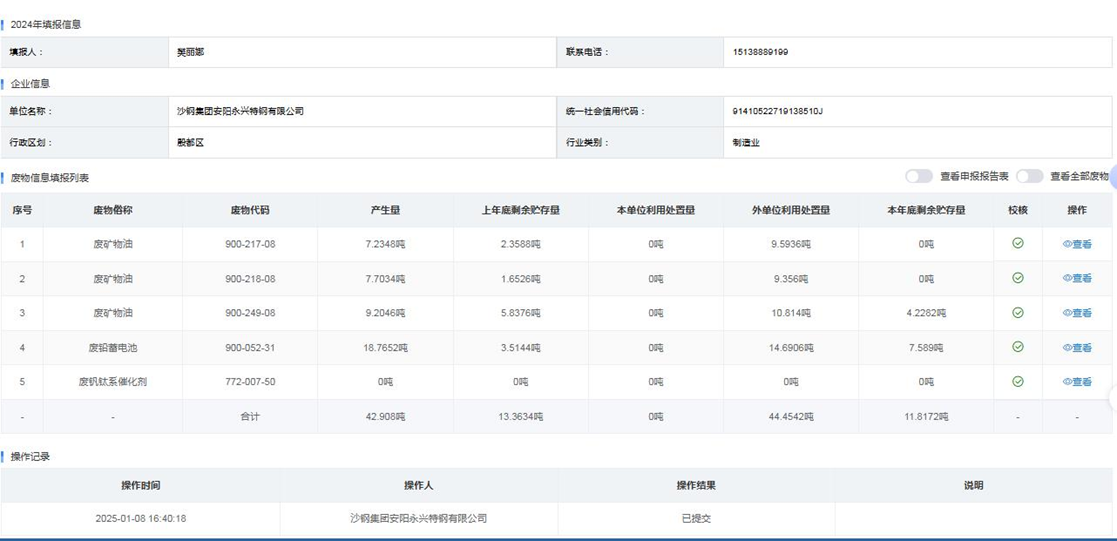Click the unified social credit code value
This screenshot has width=1117, height=541.
(777, 111)
